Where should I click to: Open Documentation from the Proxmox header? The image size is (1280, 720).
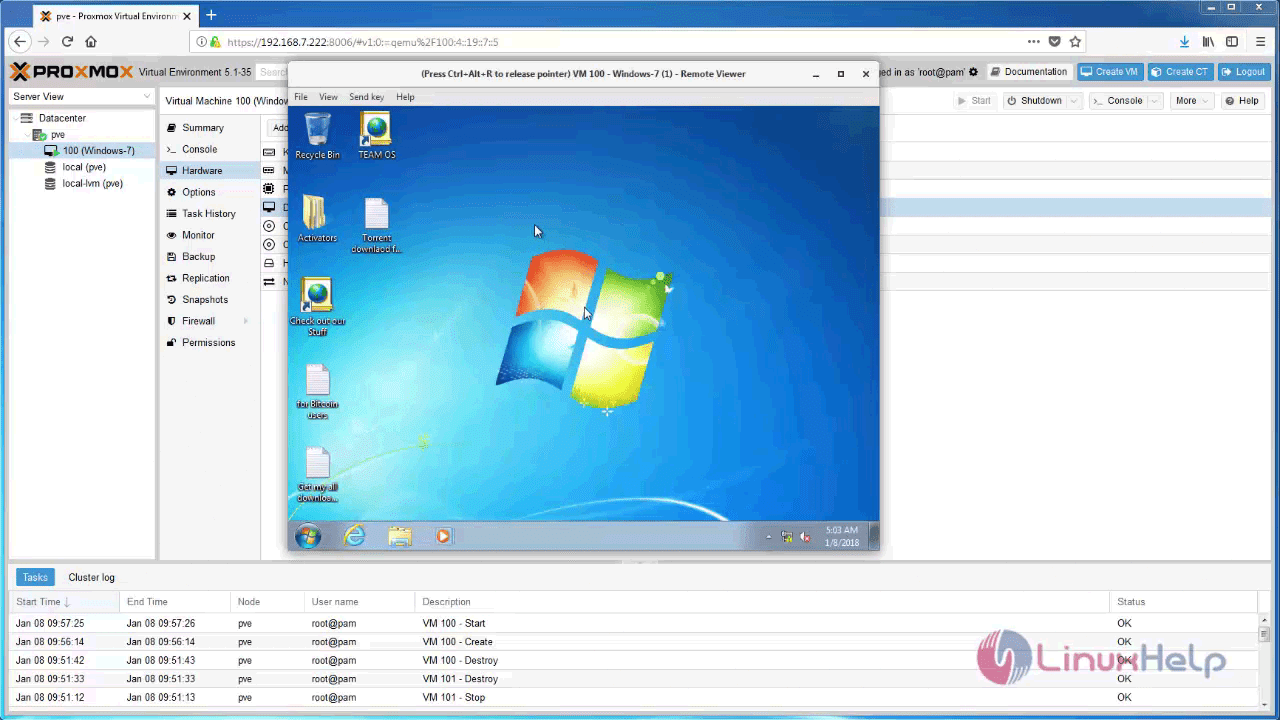click(x=1036, y=71)
